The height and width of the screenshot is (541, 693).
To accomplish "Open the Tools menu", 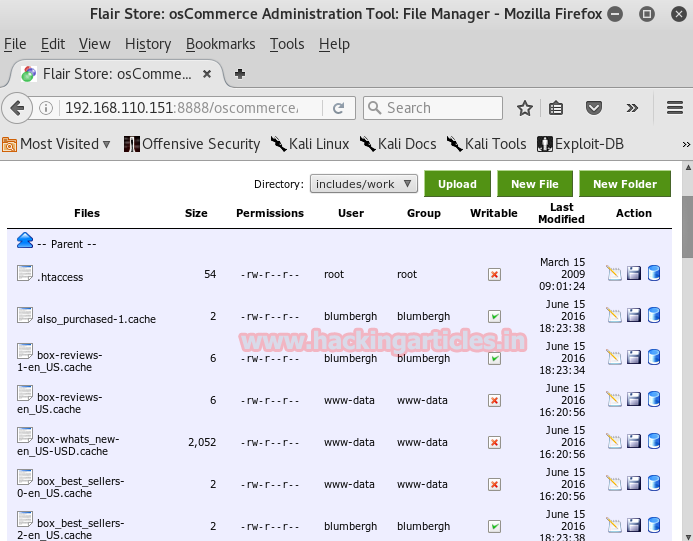I will (287, 44).
